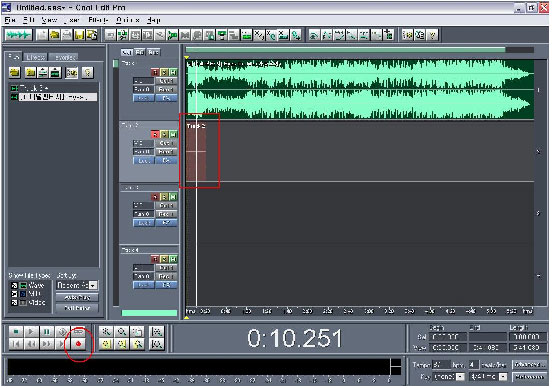The image size is (552, 388).
Task: Click the question mark help icon in the toolbar
Action: 433,35
